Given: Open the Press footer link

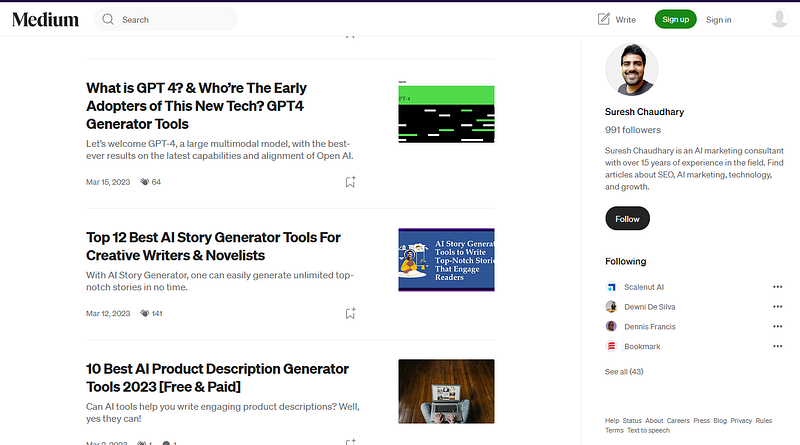Looking at the screenshot, I should point(702,421).
